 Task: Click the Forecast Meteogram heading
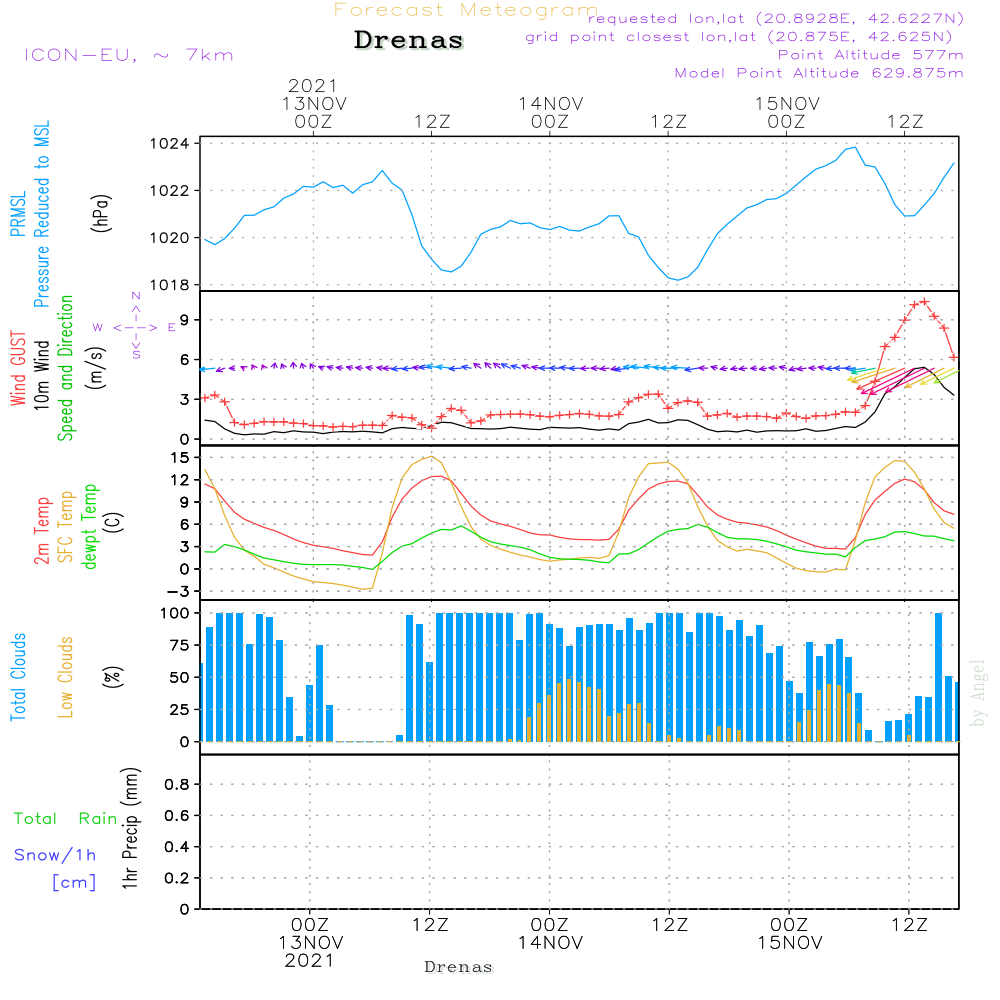pyautogui.click(x=465, y=10)
